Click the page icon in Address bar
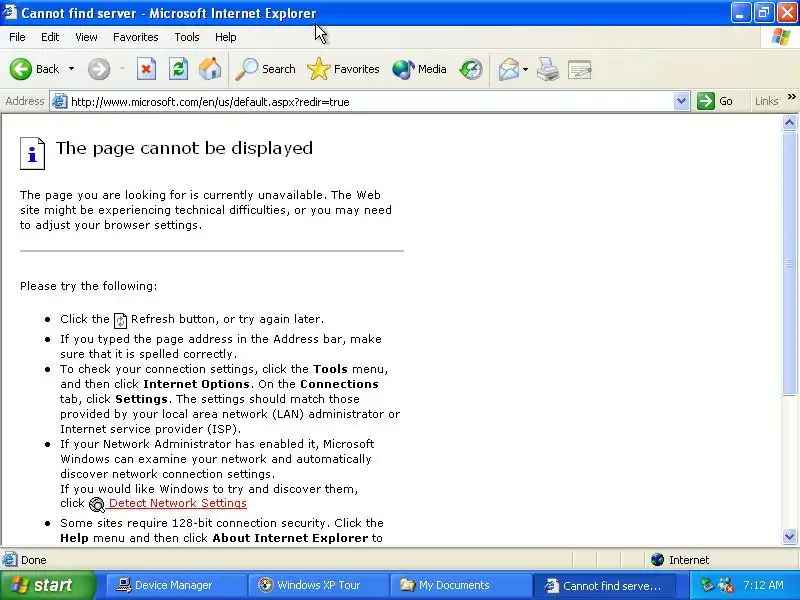This screenshot has width=800, height=600. [x=60, y=101]
